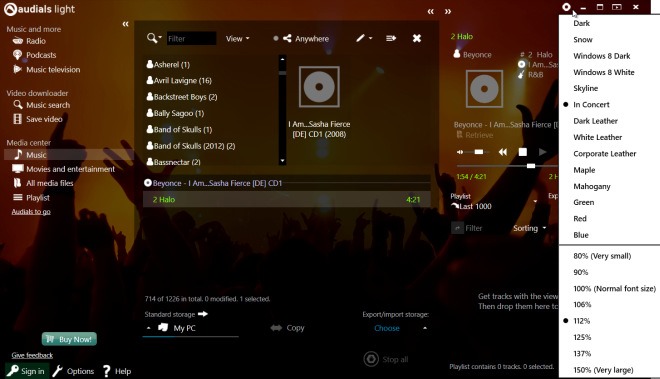Open the theme options gear icon
Image resolution: width=660 pixels, height=379 pixels.
tap(566, 7)
